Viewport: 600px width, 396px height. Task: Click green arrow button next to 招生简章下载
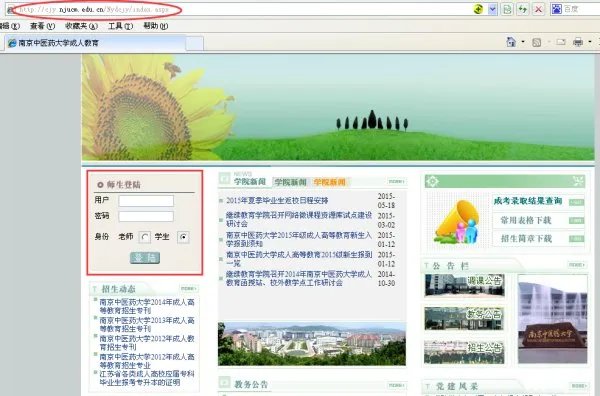576,239
